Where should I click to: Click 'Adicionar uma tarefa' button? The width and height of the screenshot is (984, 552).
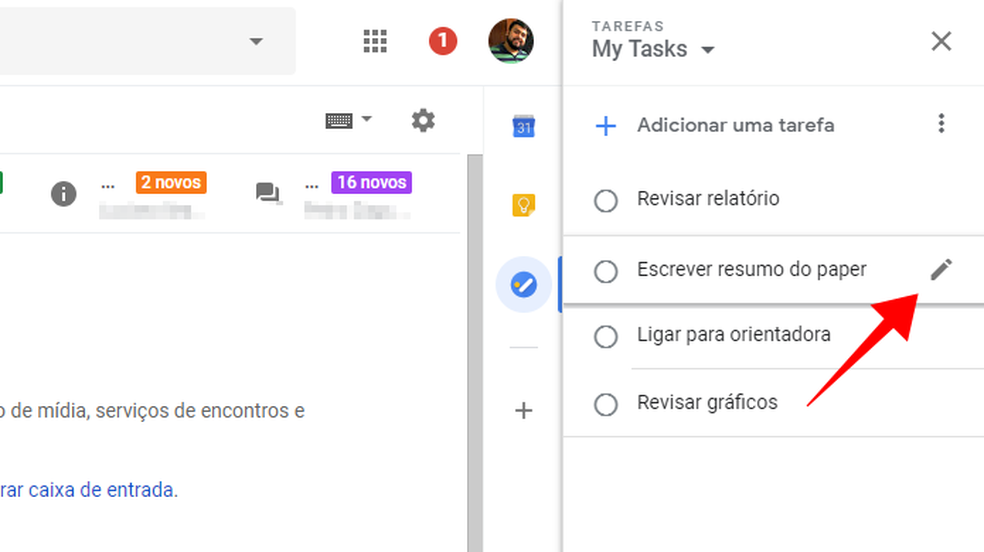click(734, 126)
